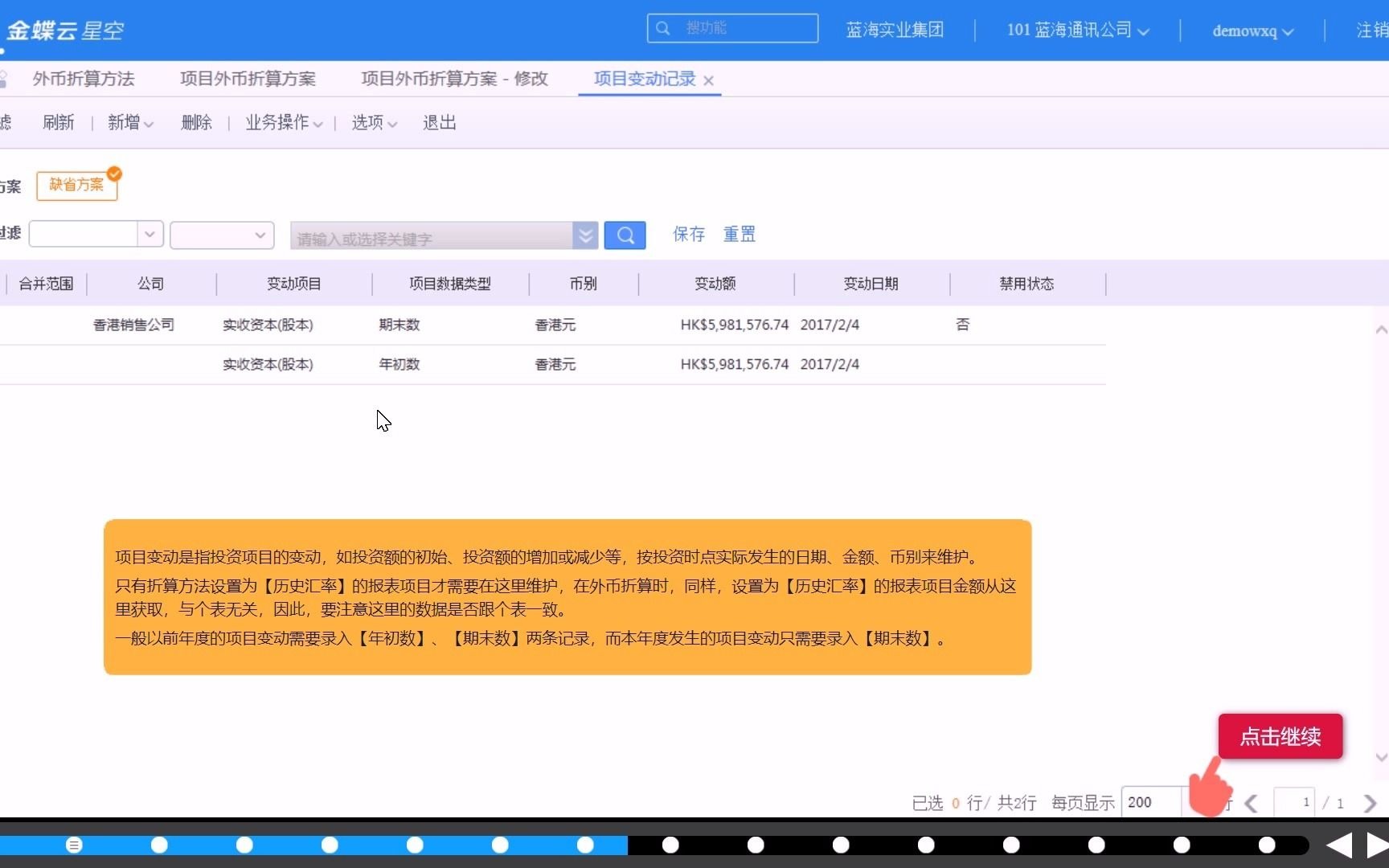Click the 刷新 toolbar button
The width and height of the screenshot is (1389, 868).
58,122
